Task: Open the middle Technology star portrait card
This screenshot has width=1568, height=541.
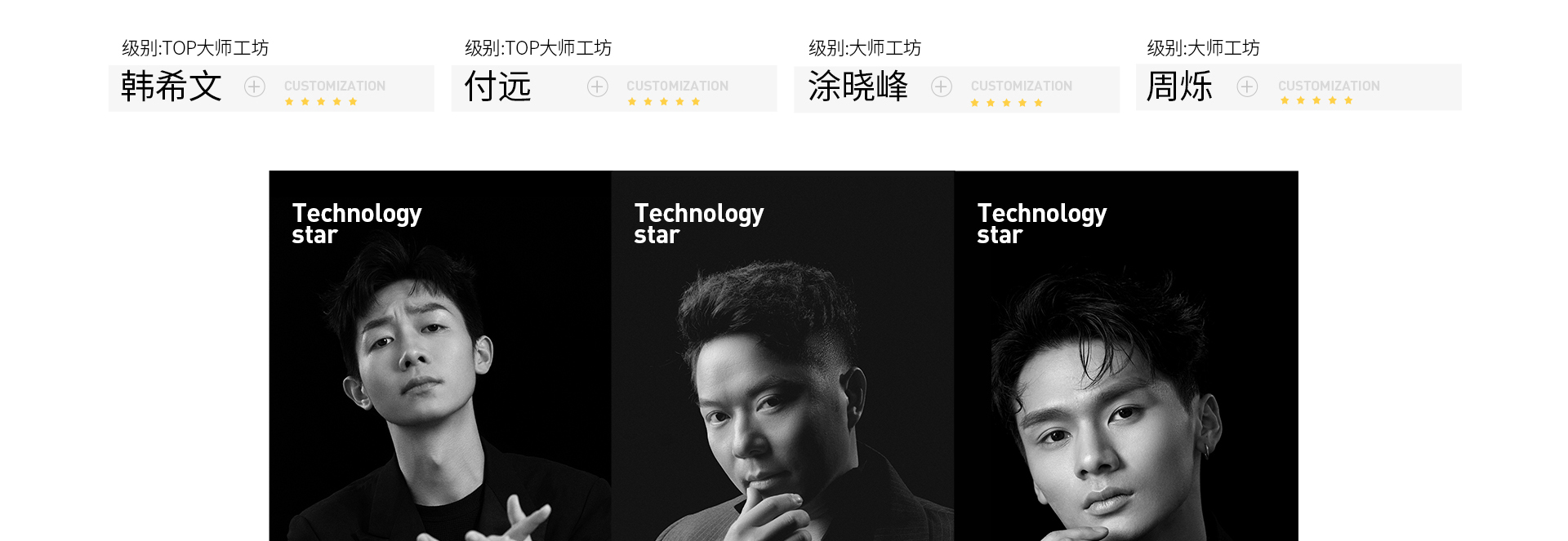Action: coord(783,356)
